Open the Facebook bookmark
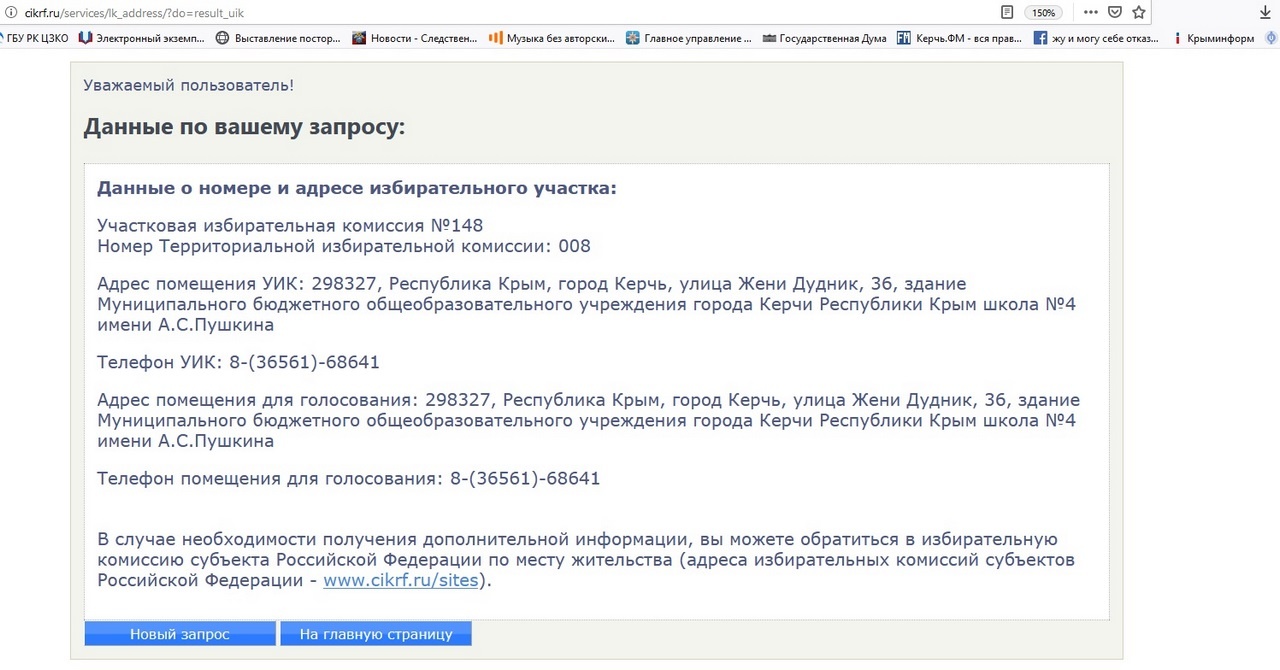 1097,39
